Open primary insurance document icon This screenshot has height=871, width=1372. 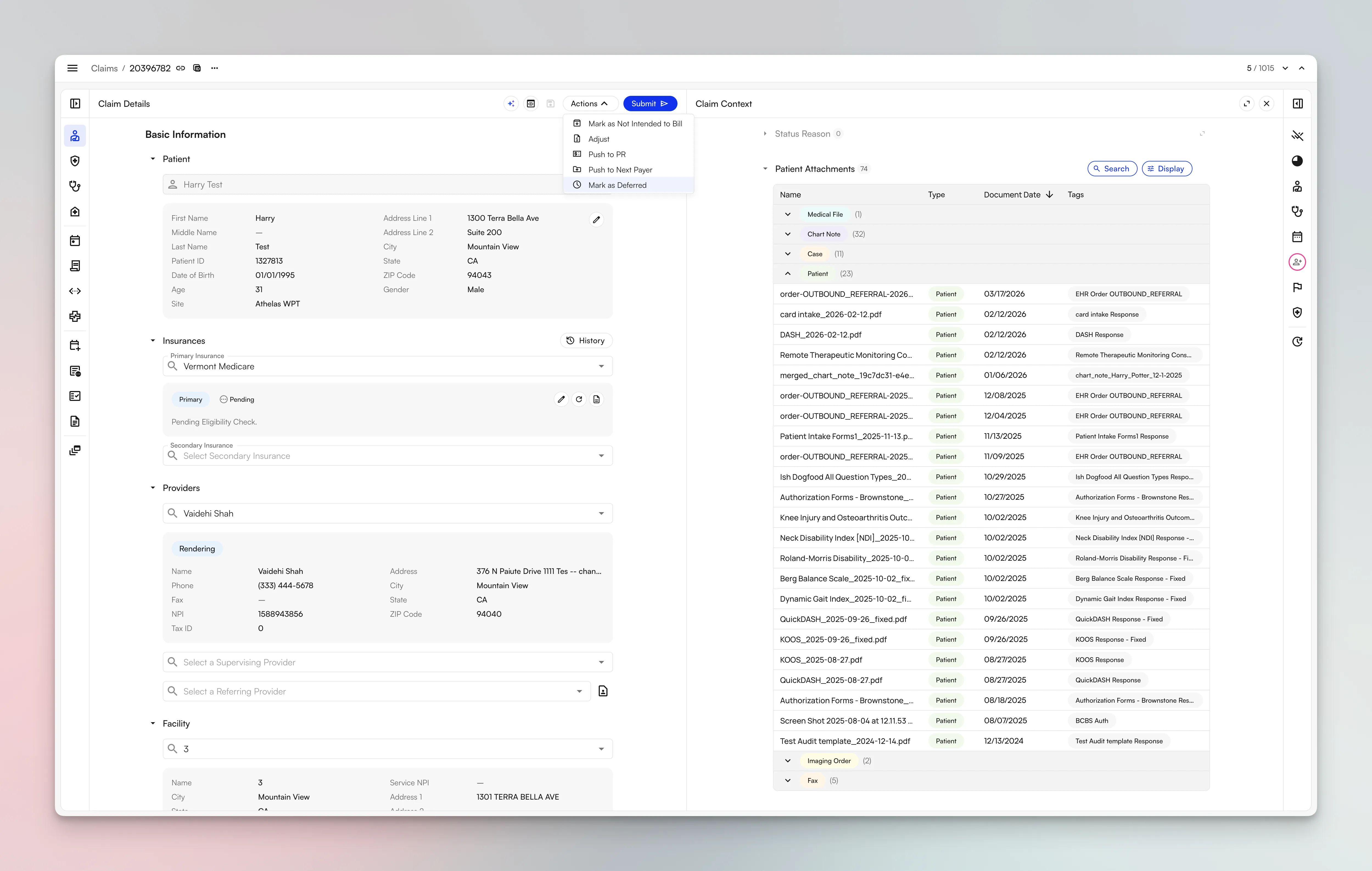[597, 400]
